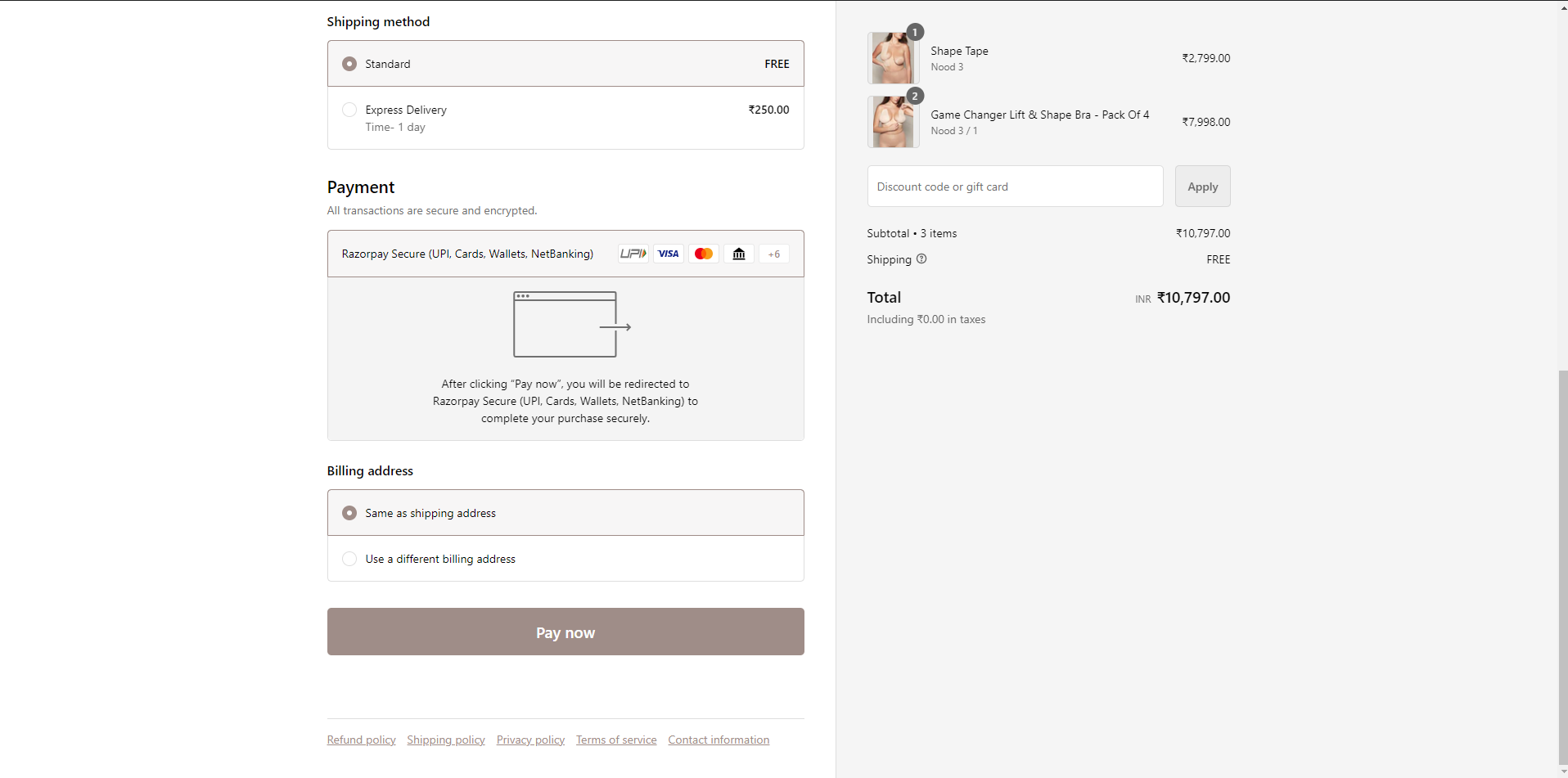The image size is (1568, 778).
Task: Click the quantity badge on Shape Tape
Action: pyautogui.click(x=915, y=32)
